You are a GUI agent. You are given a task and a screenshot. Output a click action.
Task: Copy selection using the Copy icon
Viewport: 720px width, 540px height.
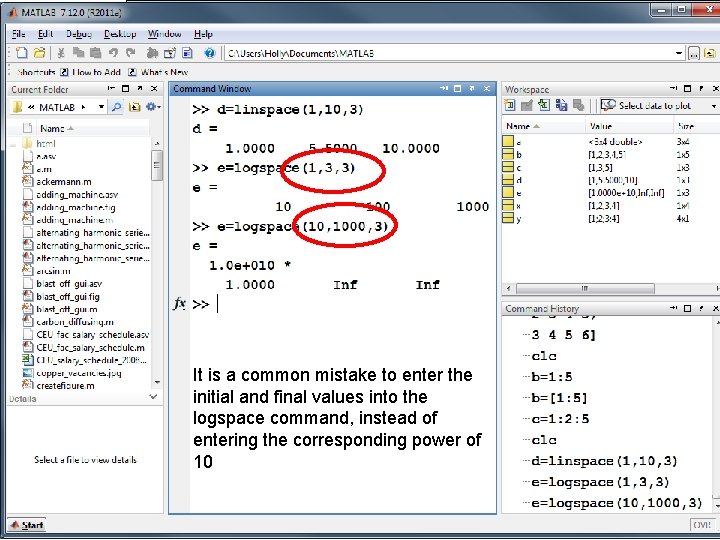coord(79,53)
